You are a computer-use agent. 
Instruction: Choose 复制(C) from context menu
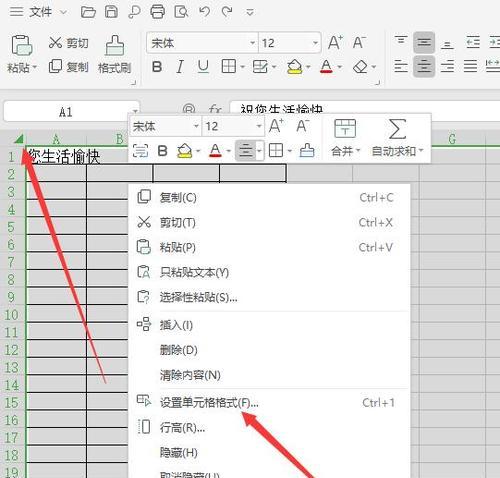coord(269,197)
